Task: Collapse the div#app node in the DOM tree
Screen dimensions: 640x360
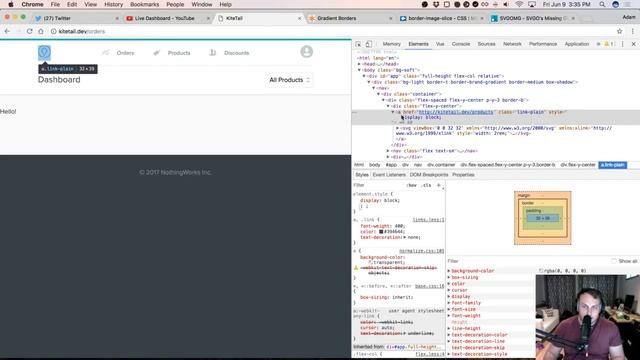Action: (x=364, y=76)
